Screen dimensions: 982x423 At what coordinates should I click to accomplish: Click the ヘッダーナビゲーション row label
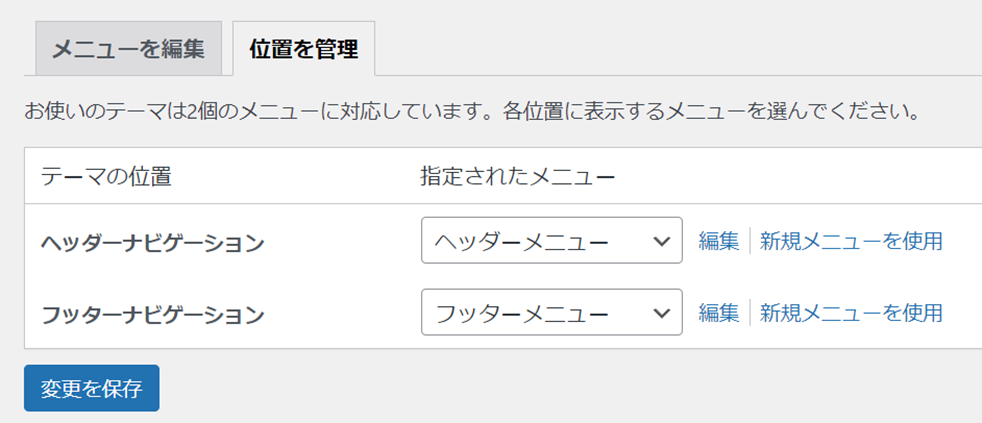[x=152, y=243]
